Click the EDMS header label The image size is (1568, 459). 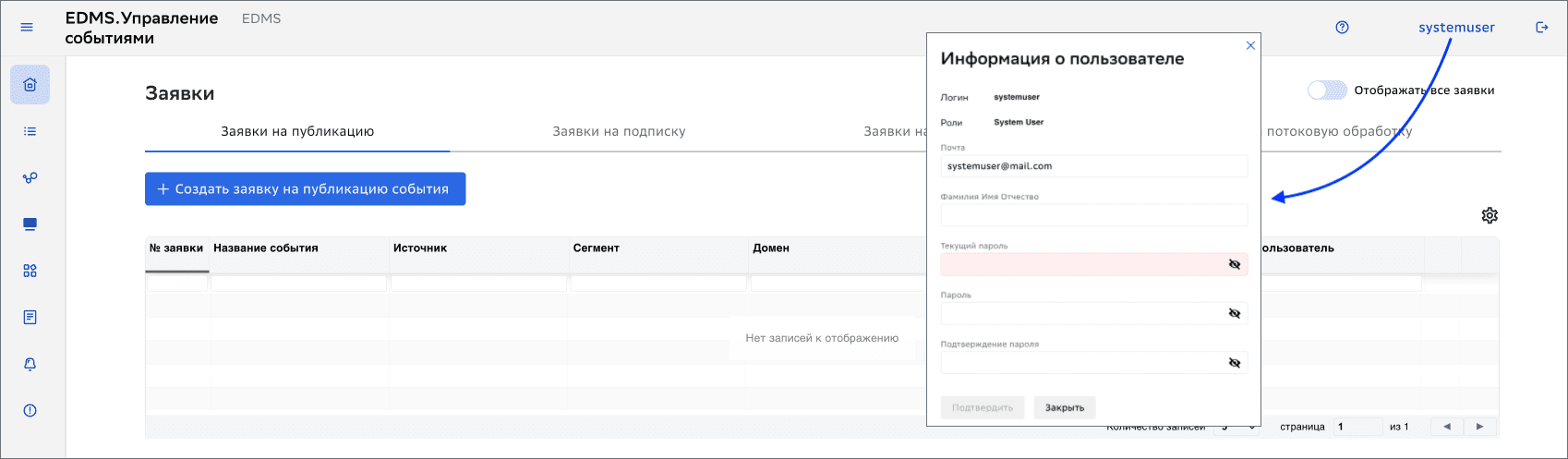(261, 18)
